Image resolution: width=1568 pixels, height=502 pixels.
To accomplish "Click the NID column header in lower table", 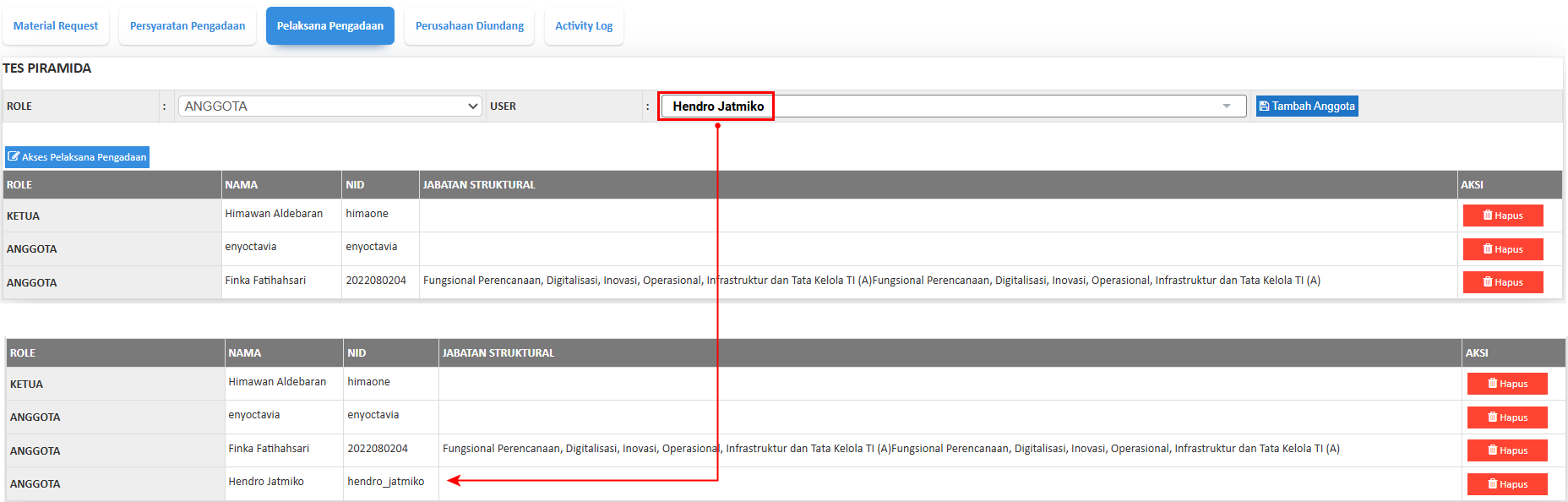I will 357,353.
